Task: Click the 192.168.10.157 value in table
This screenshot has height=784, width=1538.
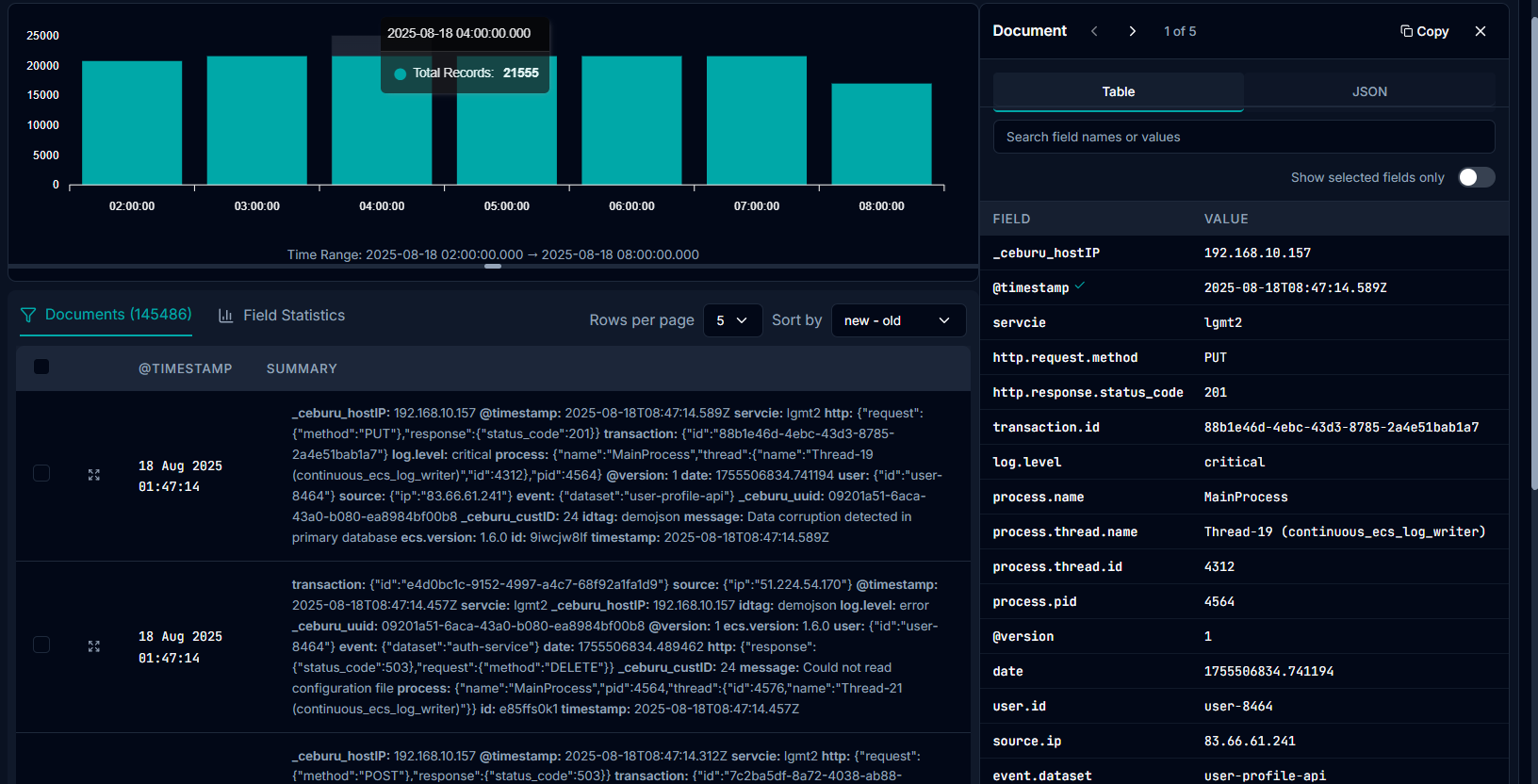Action: [1257, 253]
